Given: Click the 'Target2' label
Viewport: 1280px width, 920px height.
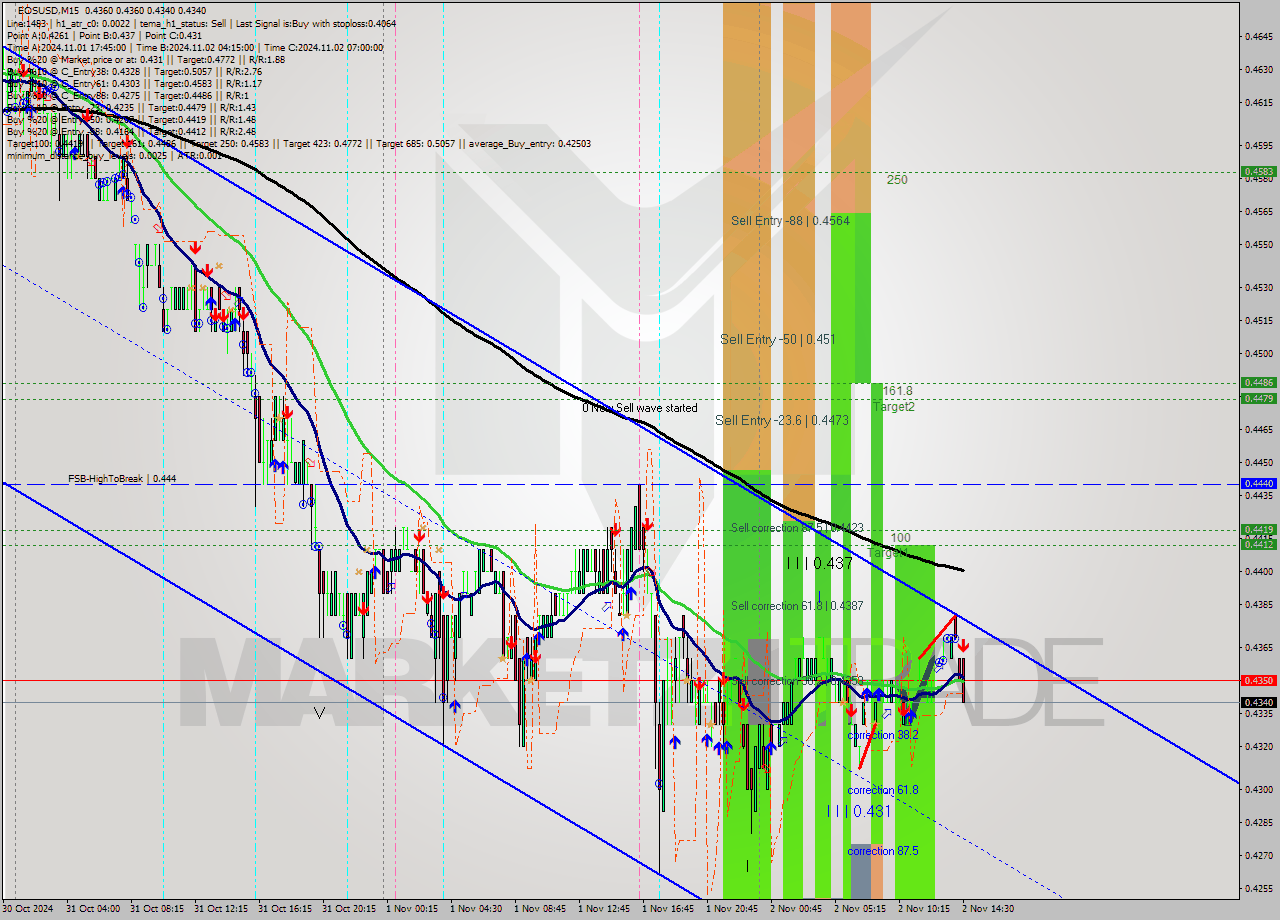Looking at the screenshot, I should click(893, 407).
